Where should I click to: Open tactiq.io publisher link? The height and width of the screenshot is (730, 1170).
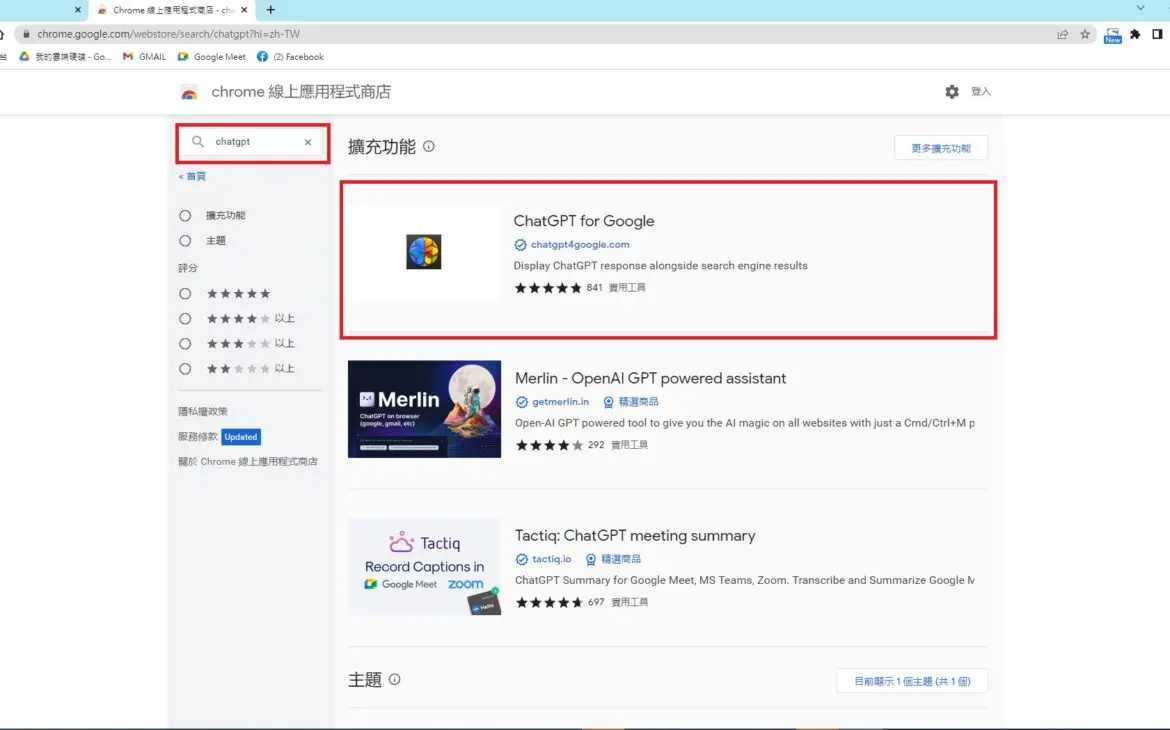551,559
